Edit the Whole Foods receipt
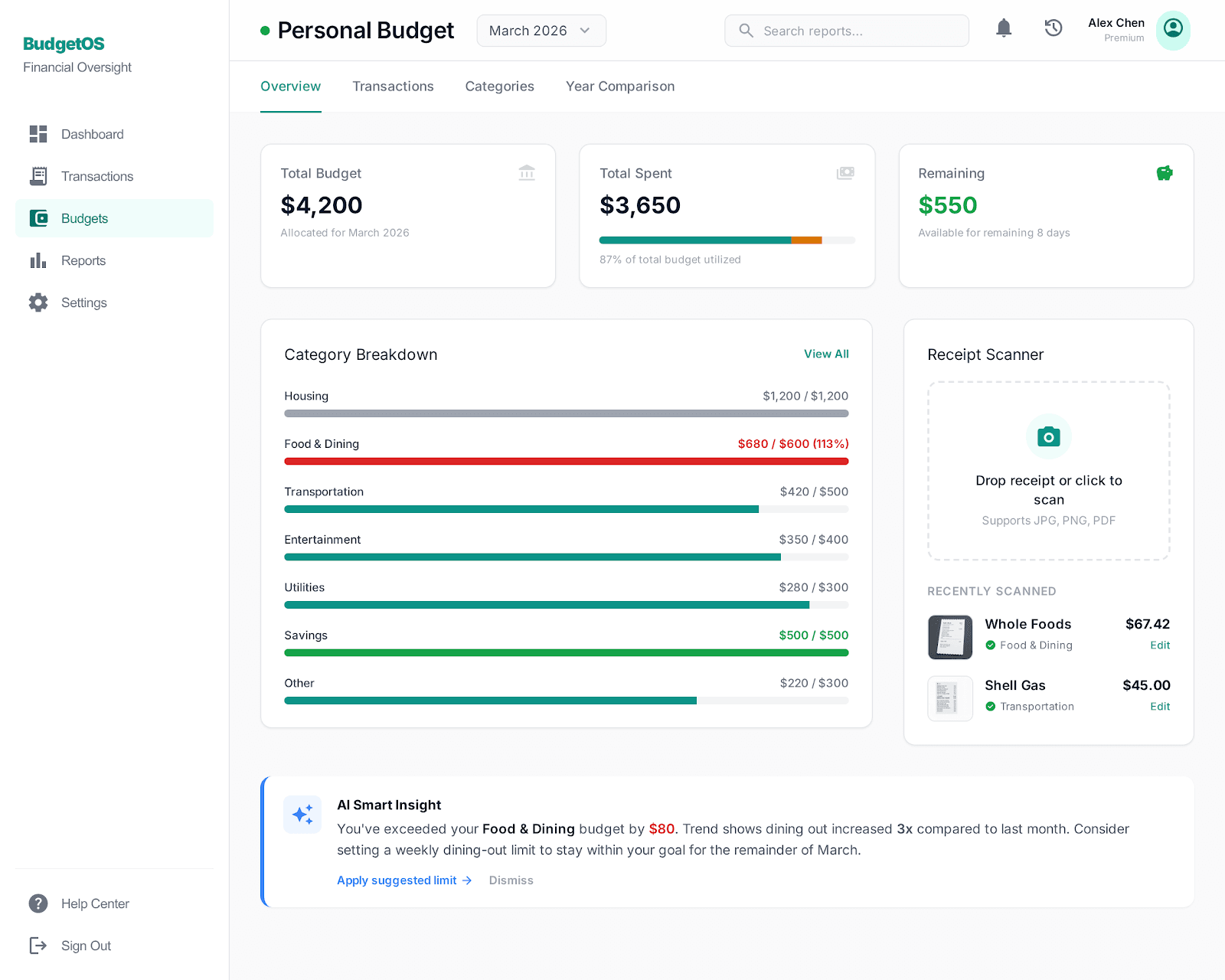The height and width of the screenshot is (980, 1225). pos(1159,645)
